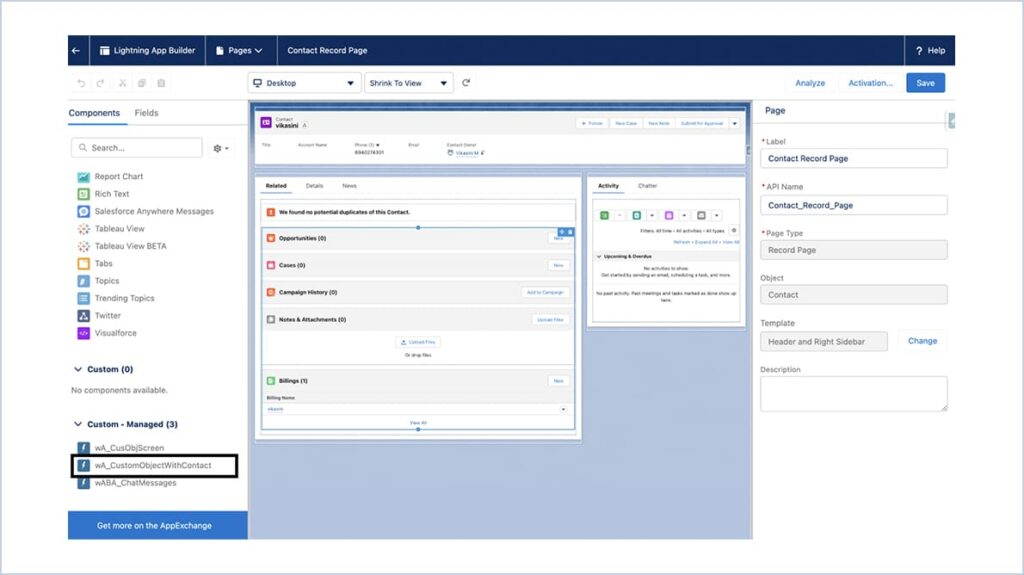1024x575 pixels.
Task: Select the Rich Text component
Action: (112, 194)
